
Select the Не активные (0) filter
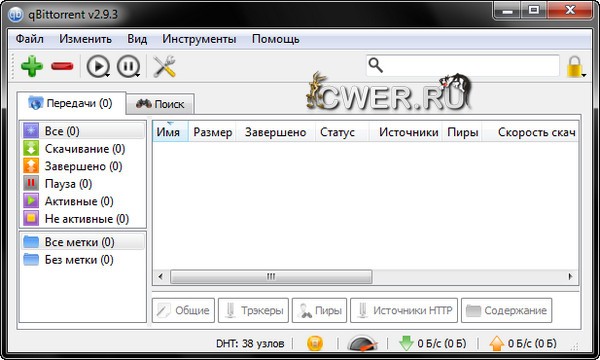(x=83, y=219)
